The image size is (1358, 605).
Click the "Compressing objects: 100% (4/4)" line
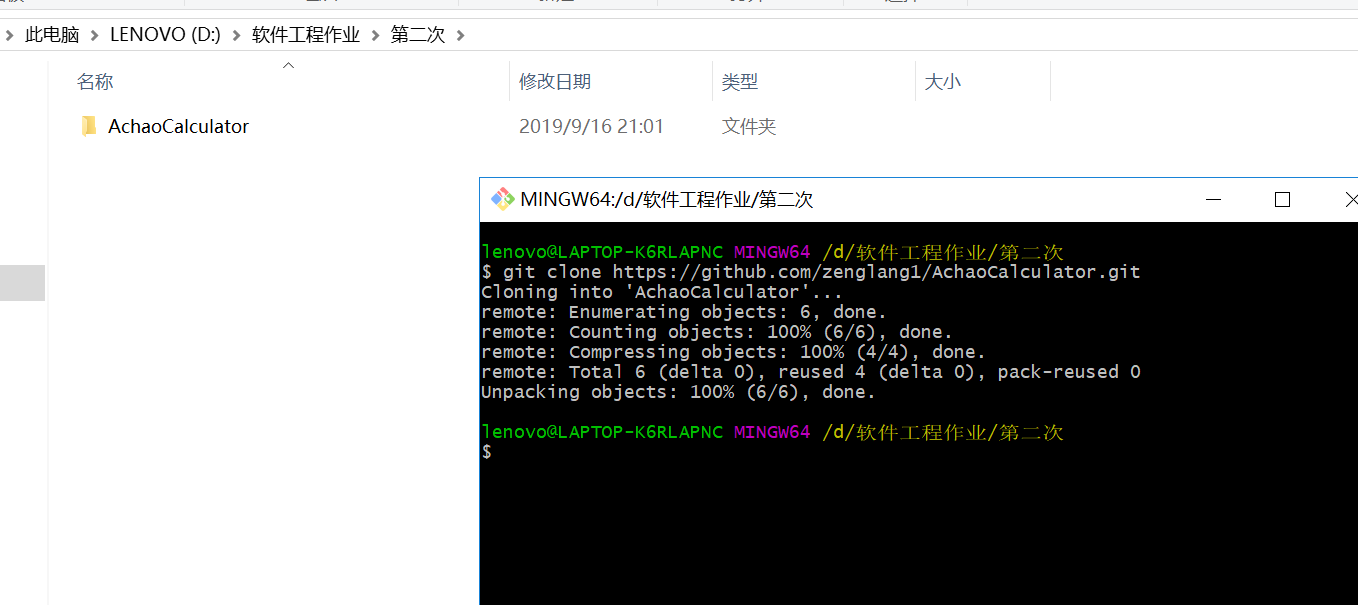[733, 352]
